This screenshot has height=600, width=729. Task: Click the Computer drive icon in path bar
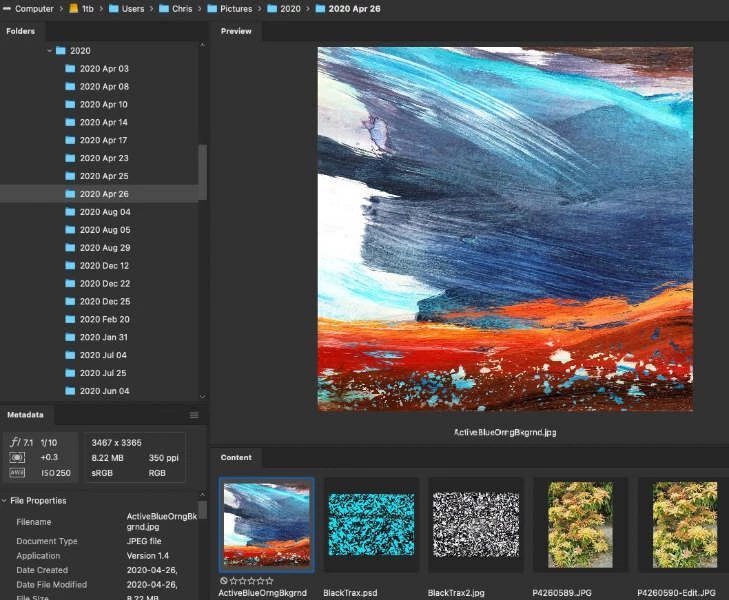(x=7, y=8)
